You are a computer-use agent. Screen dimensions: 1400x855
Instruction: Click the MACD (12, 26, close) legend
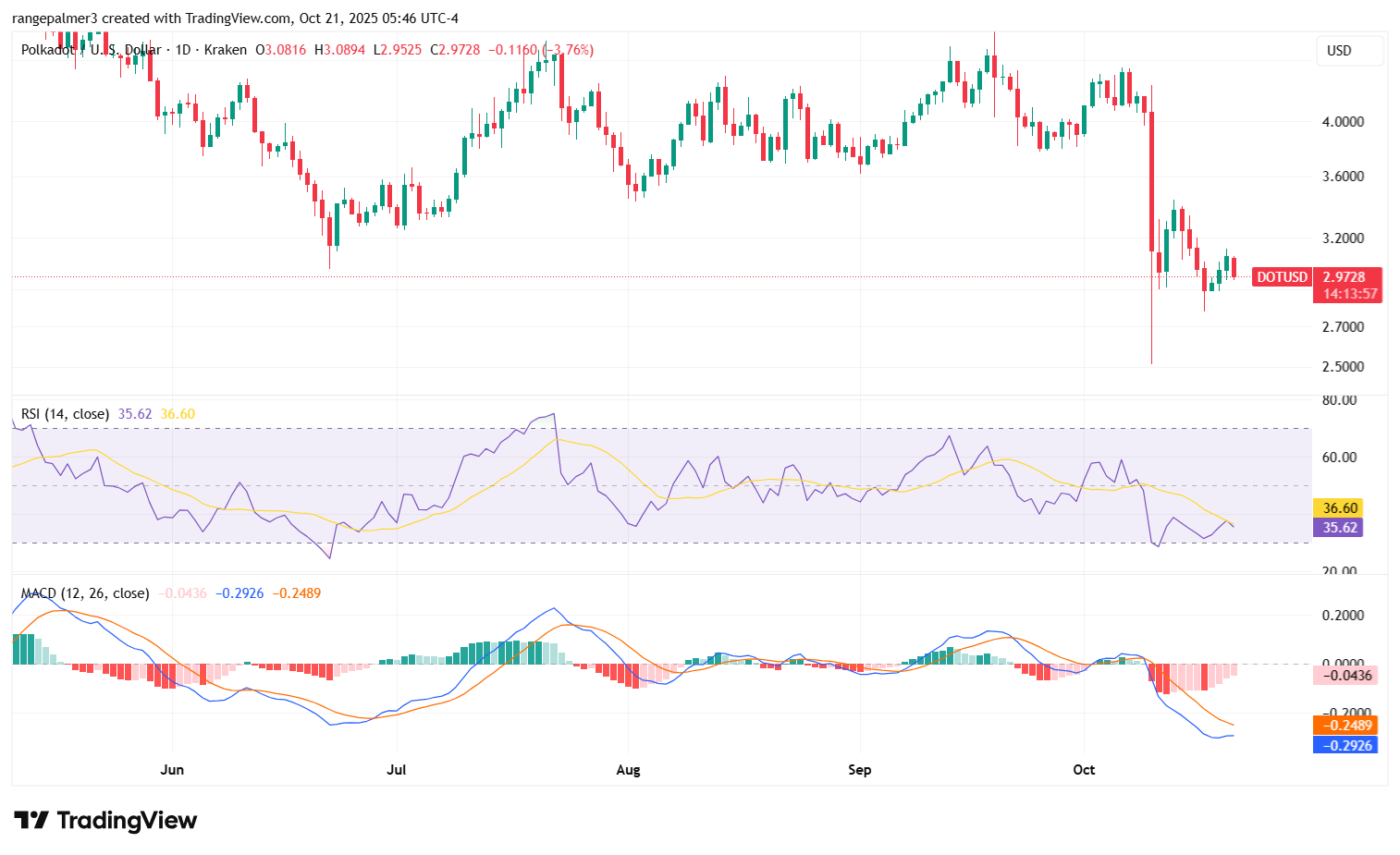pyautogui.click(x=85, y=593)
